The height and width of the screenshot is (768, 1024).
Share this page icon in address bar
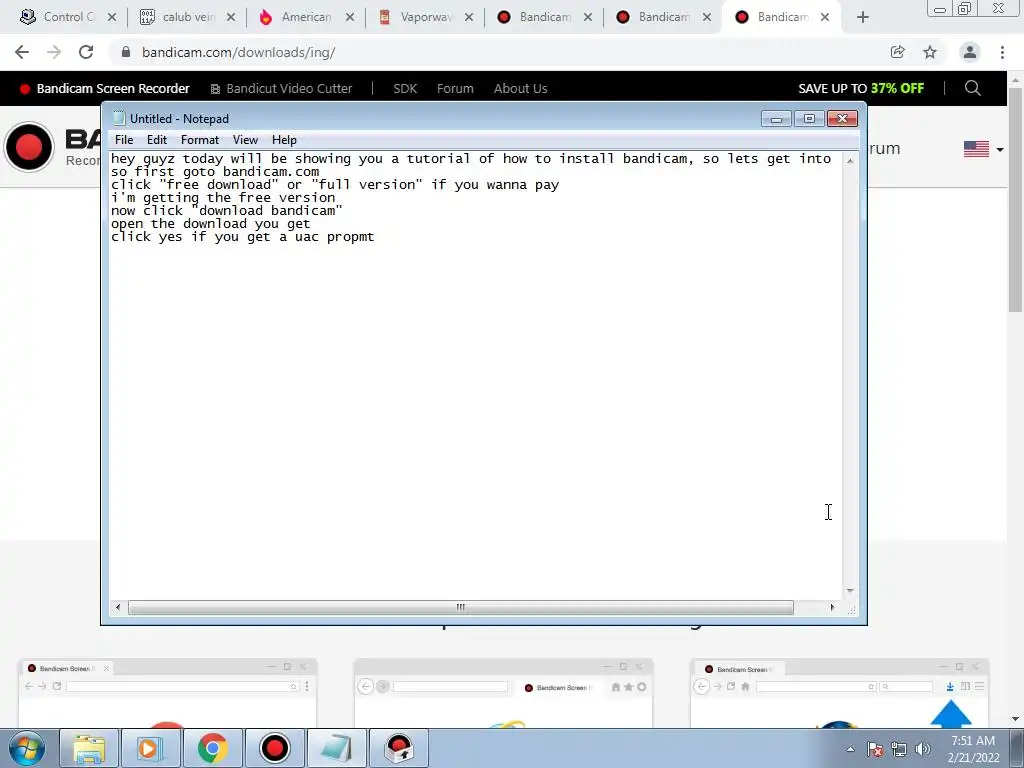pyautogui.click(x=897, y=52)
